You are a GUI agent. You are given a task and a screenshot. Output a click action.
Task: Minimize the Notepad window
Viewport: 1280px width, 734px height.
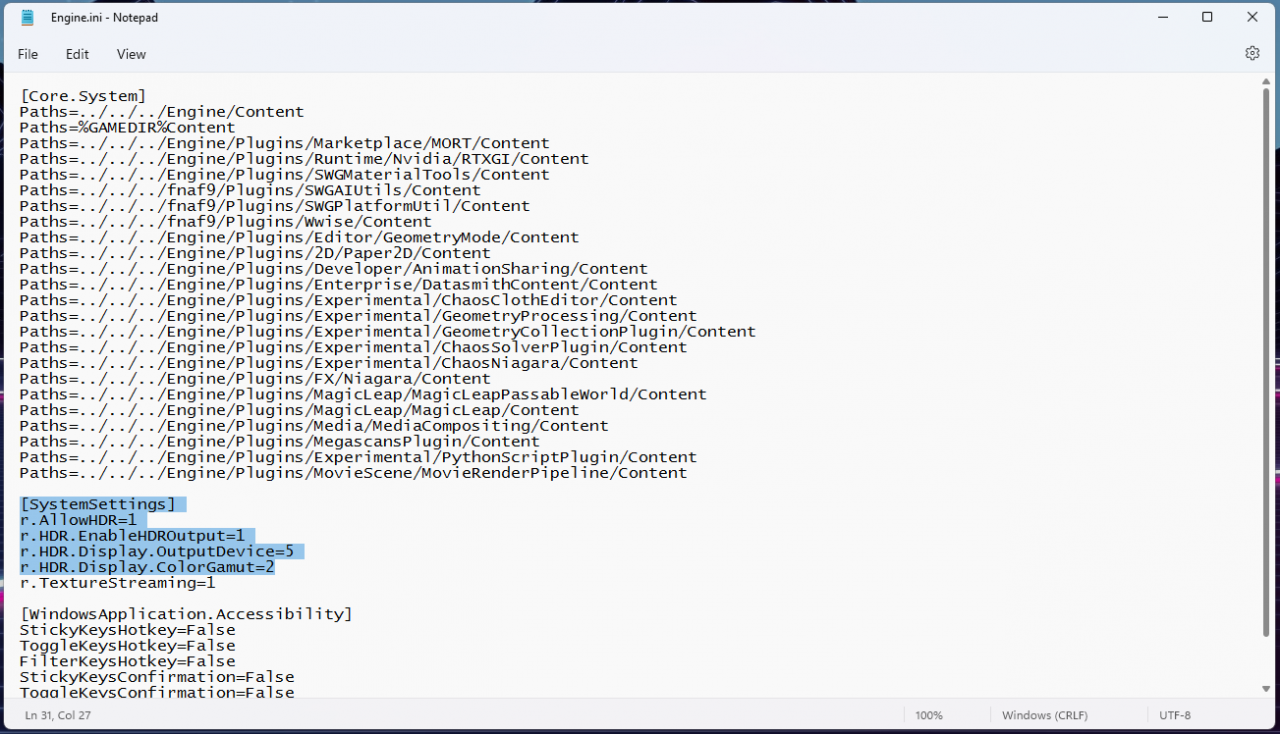[x=1163, y=17]
